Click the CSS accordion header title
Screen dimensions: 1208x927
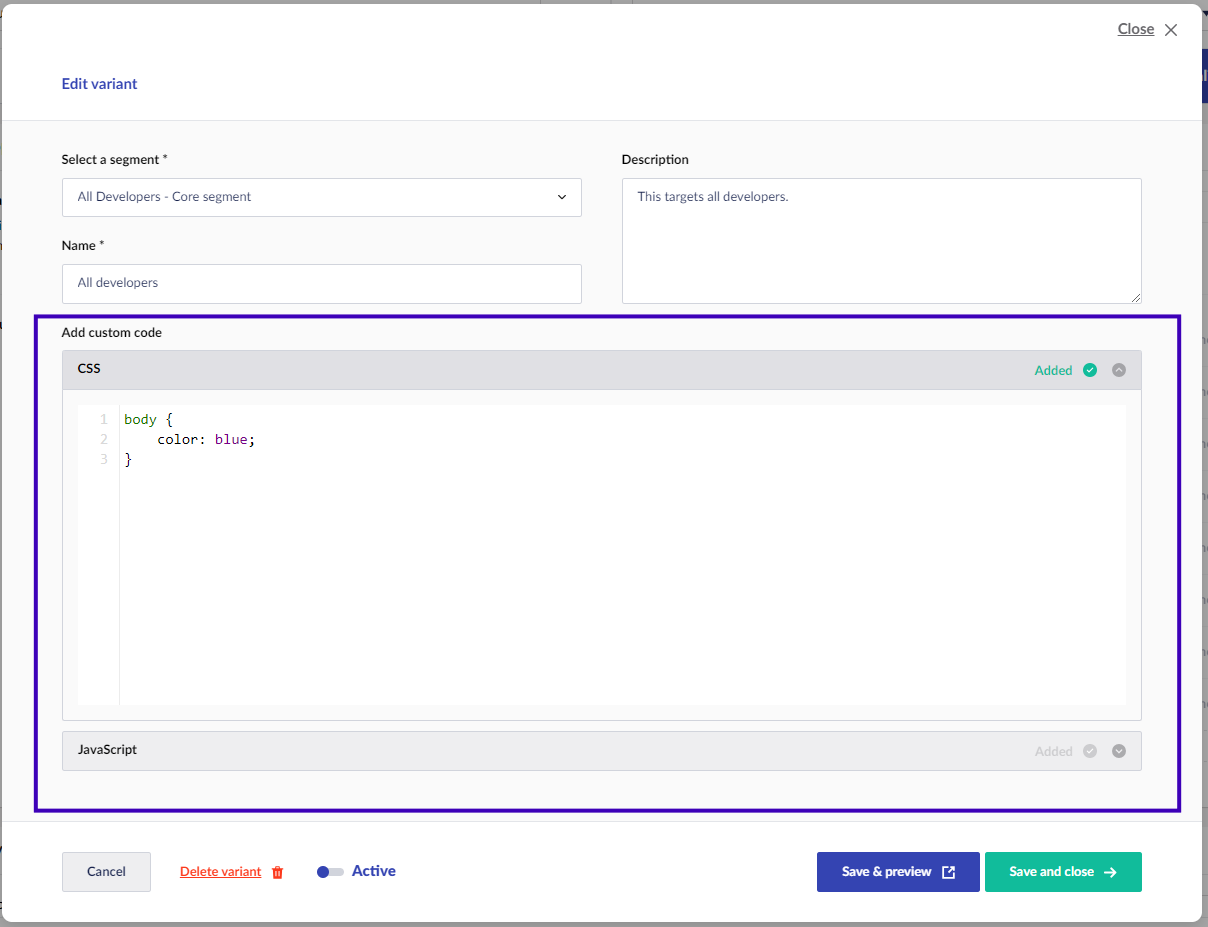click(x=89, y=369)
